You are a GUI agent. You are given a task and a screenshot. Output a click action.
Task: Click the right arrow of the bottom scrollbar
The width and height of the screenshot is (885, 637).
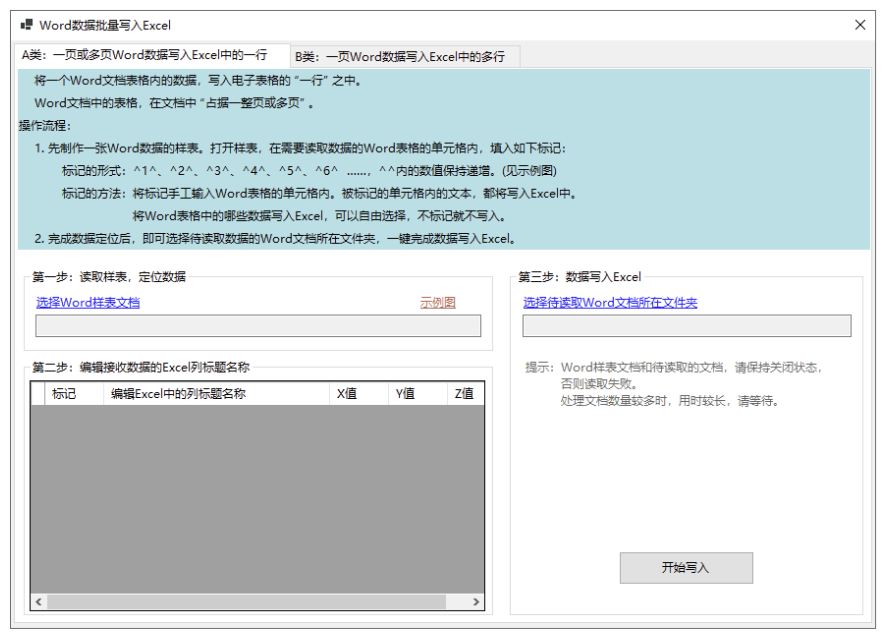pos(477,601)
